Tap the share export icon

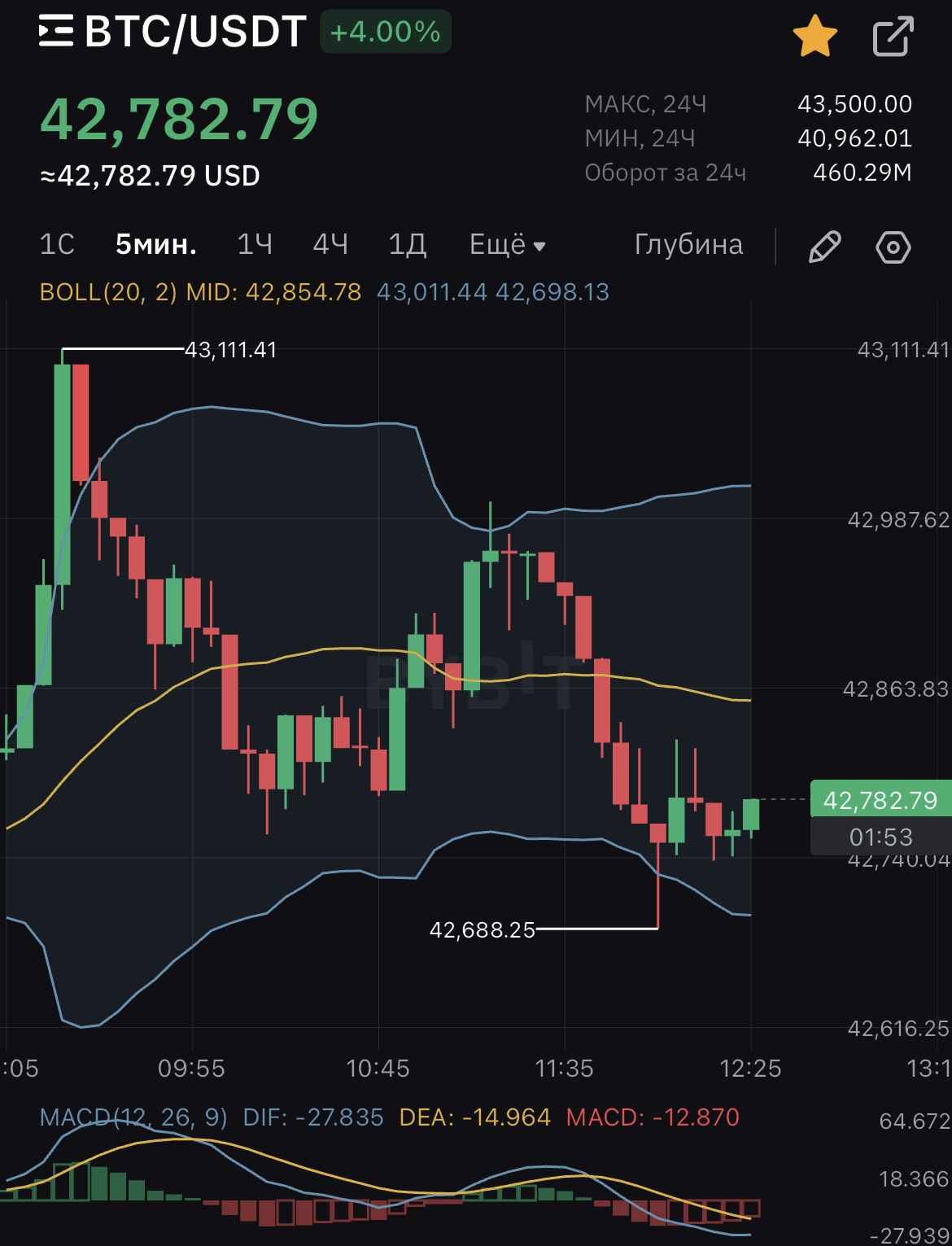(x=893, y=37)
